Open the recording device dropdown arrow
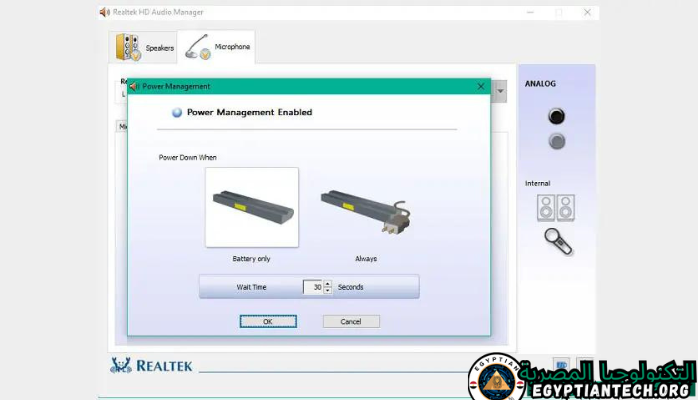698x400 pixels. point(500,91)
